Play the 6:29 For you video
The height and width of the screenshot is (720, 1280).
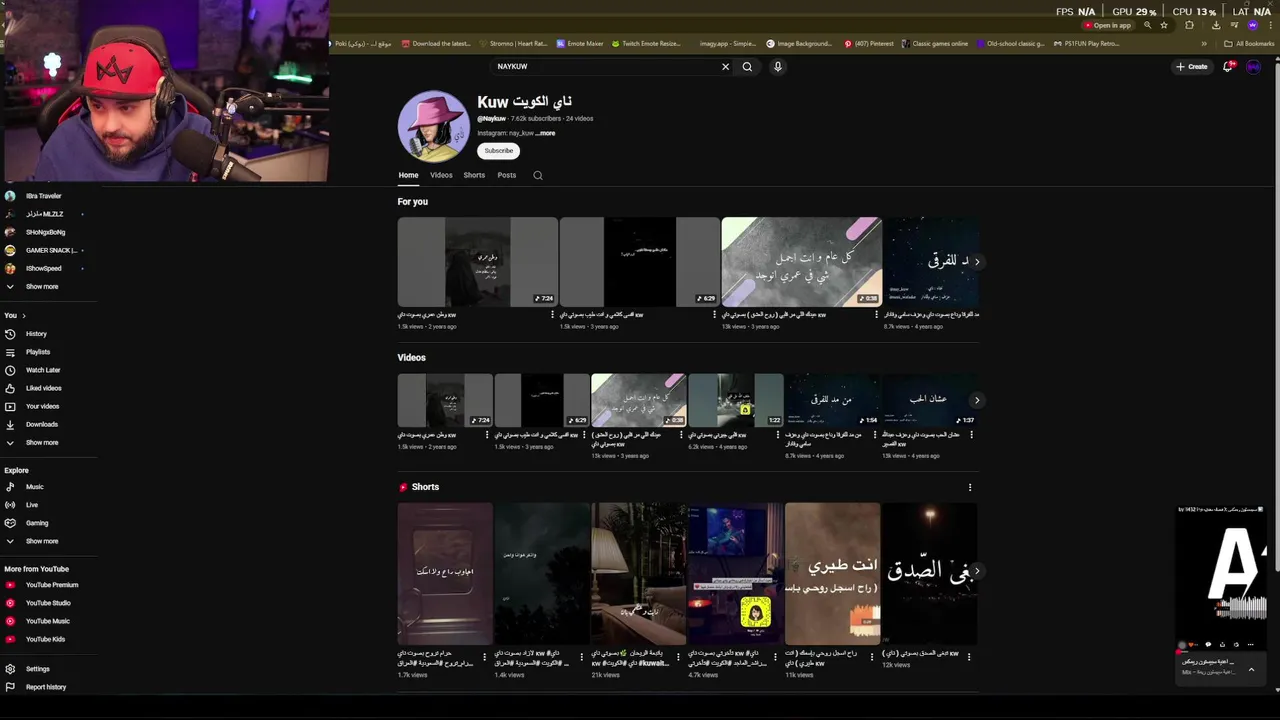(x=640, y=262)
